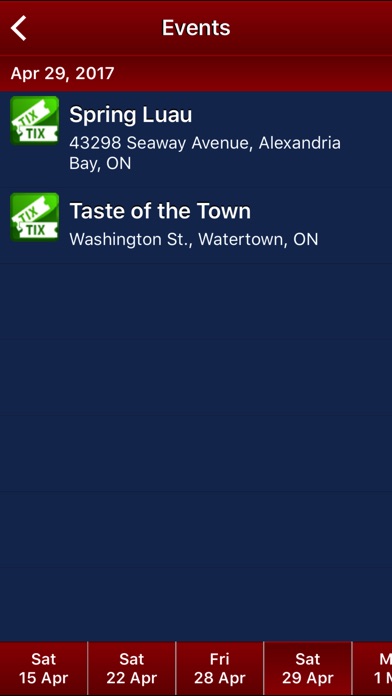Select the Sat 29 Apr date tab

pos(308,668)
